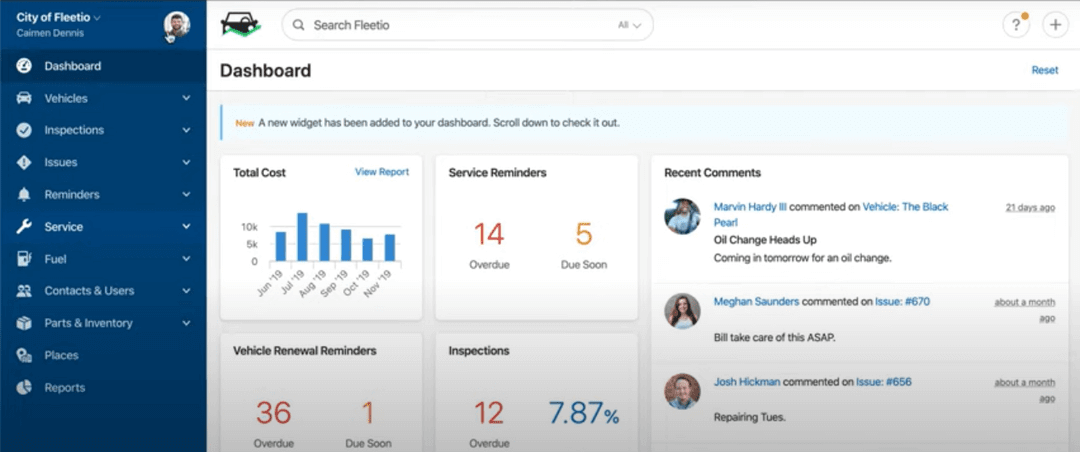The image size is (1080, 452).
Task: Open the Reports sidebar item
Action: tap(103, 387)
